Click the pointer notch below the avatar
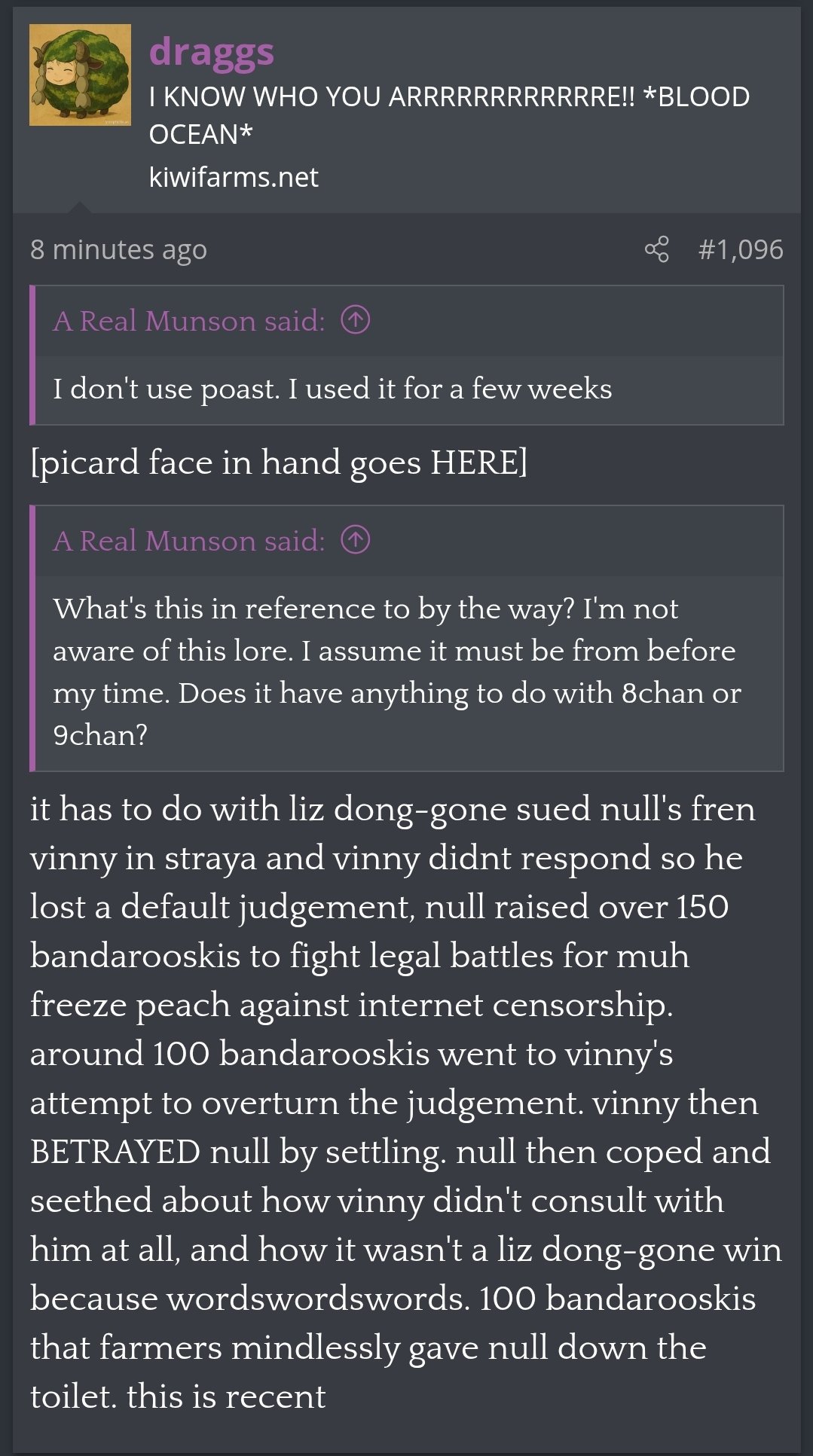Image resolution: width=813 pixels, height=1456 pixels. point(80,207)
